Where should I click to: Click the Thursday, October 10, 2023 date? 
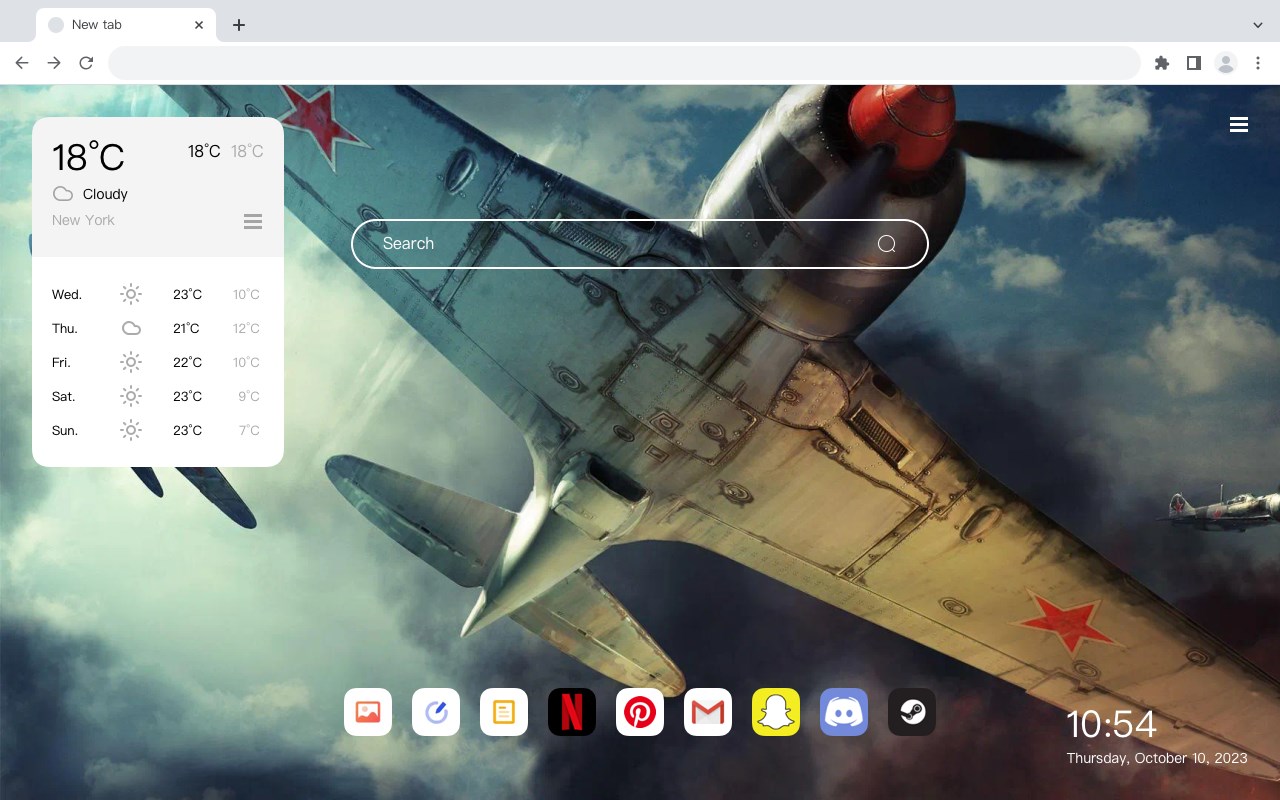[1157, 758]
